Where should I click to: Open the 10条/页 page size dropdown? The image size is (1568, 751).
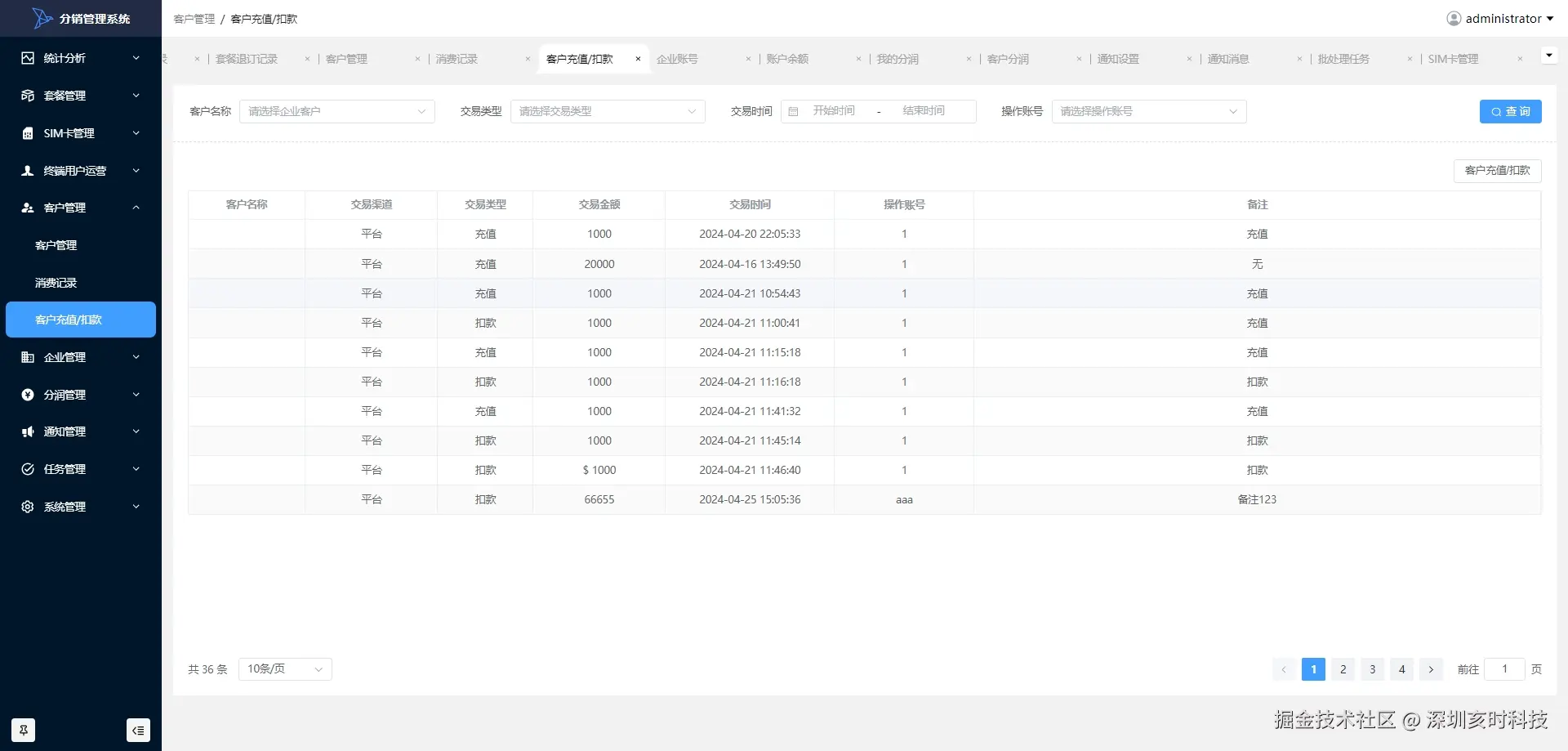285,669
